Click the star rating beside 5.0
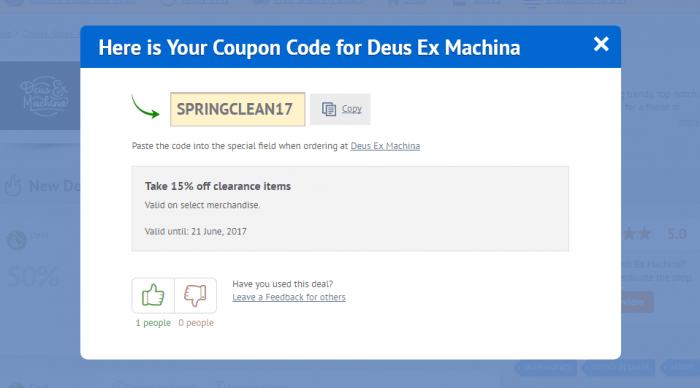 pos(637,234)
